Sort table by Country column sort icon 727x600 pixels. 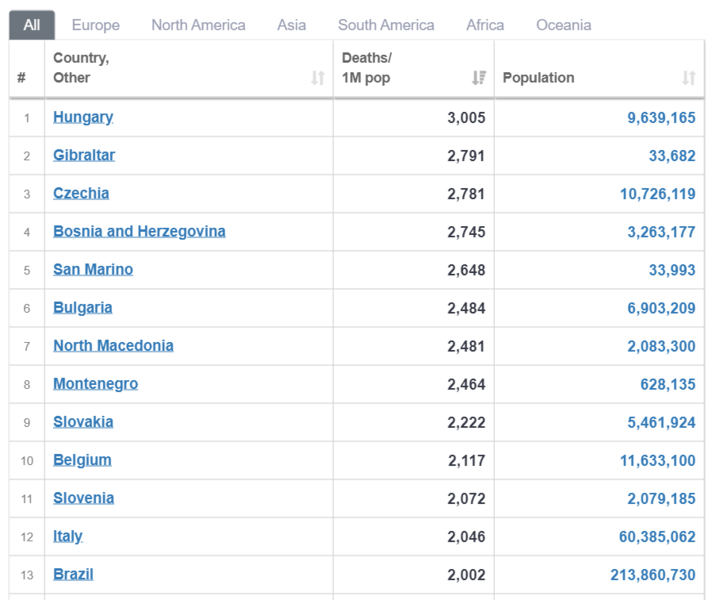(x=318, y=78)
